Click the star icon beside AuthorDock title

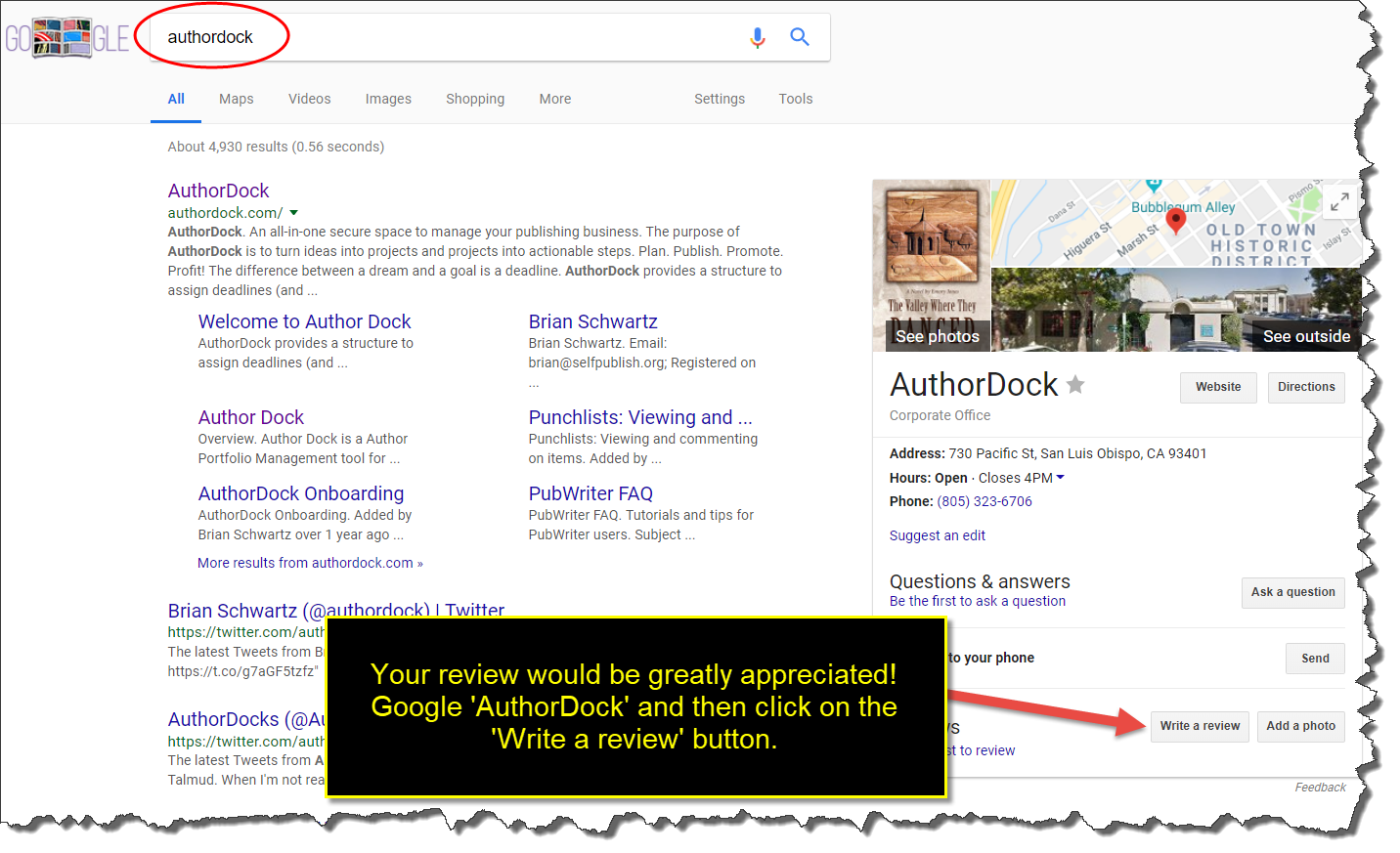tap(1075, 384)
